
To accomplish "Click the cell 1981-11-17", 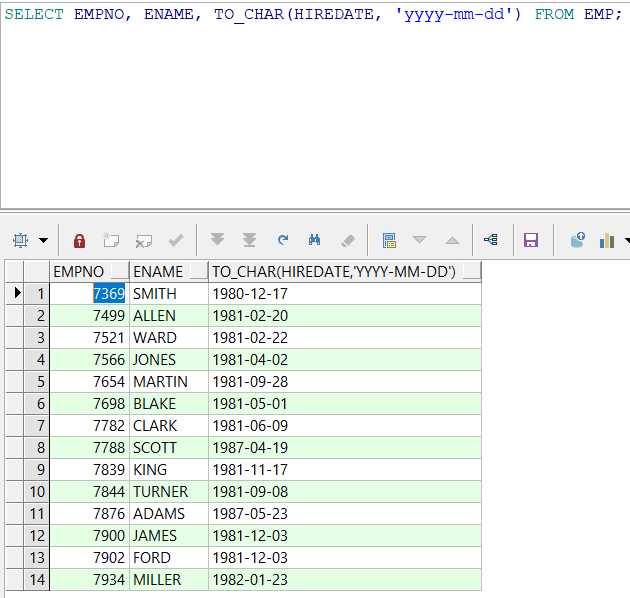I will (345, 469).
